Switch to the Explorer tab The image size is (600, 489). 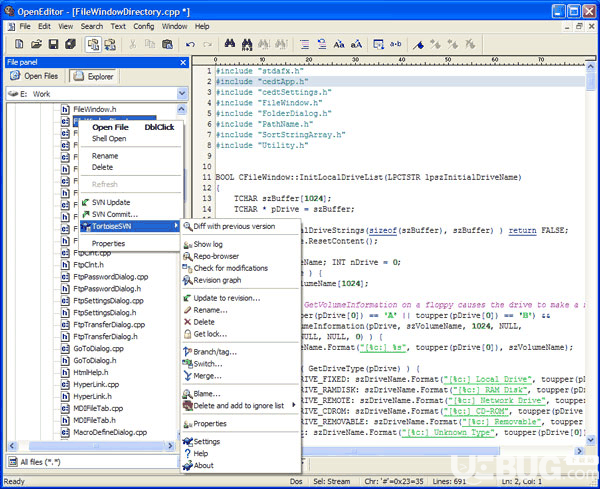[94, 76]
